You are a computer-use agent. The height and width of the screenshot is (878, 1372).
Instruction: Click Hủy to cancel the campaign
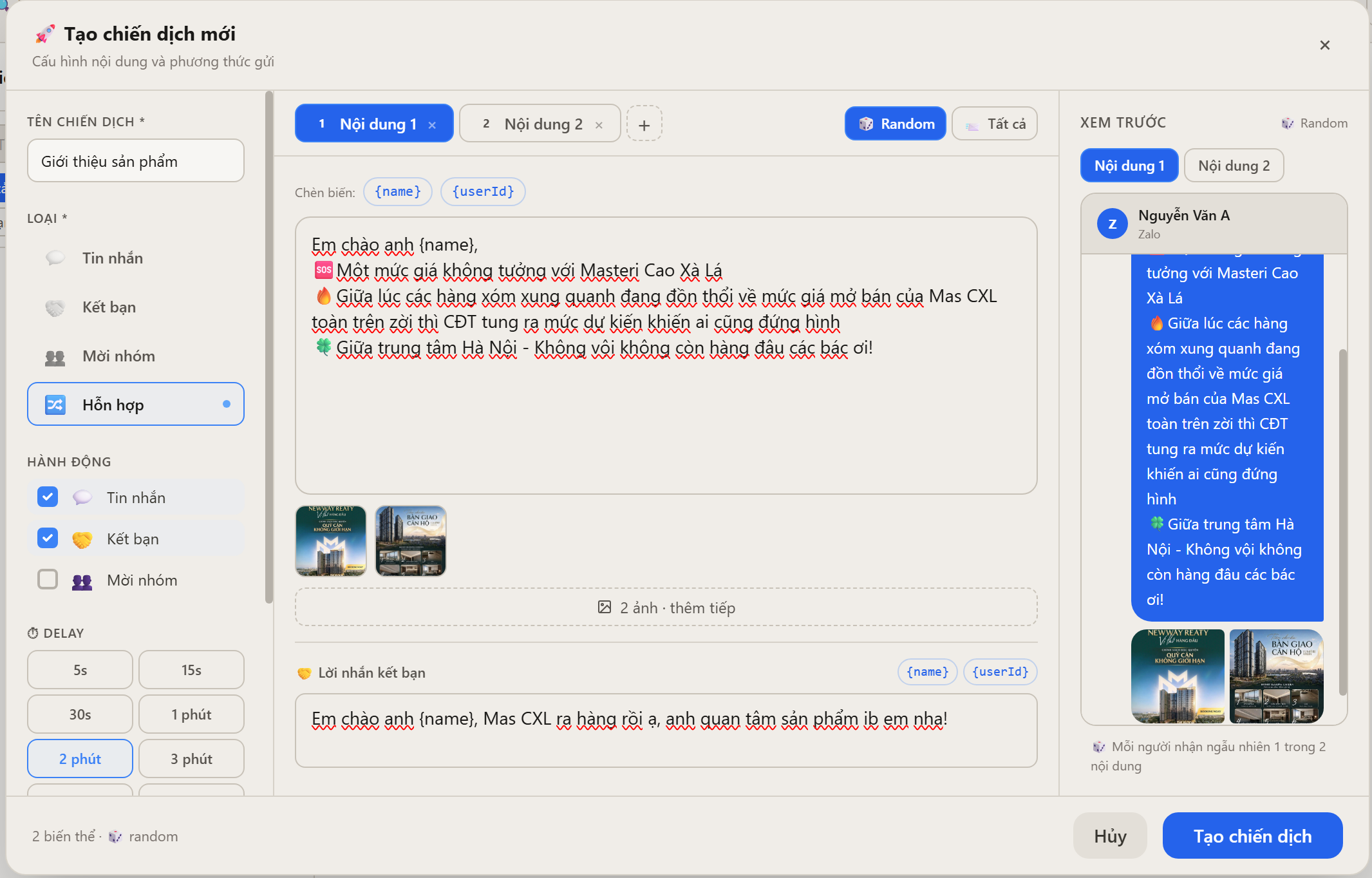[x=1110, y=836]
